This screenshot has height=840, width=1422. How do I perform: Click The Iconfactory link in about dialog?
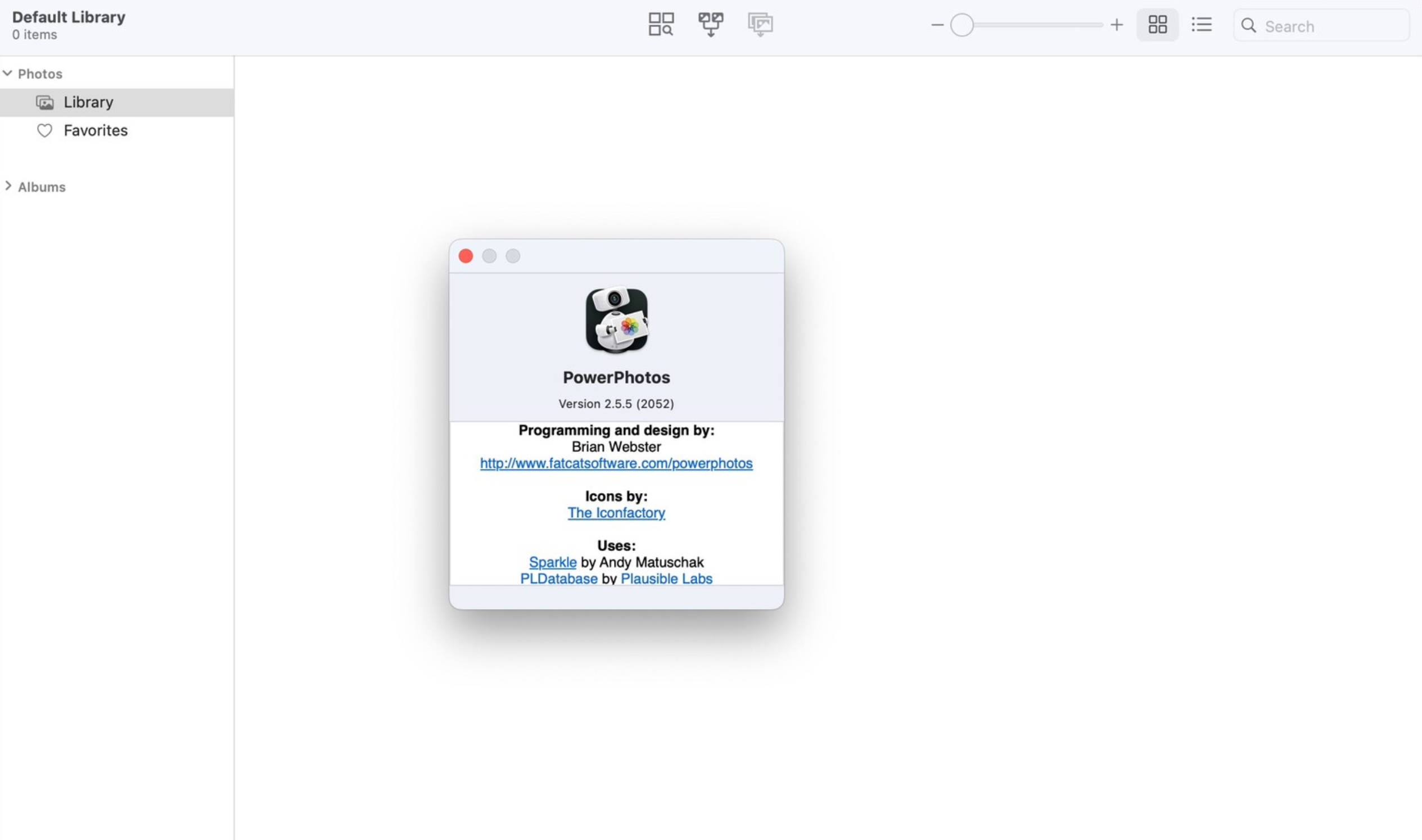tap(616, 513)
